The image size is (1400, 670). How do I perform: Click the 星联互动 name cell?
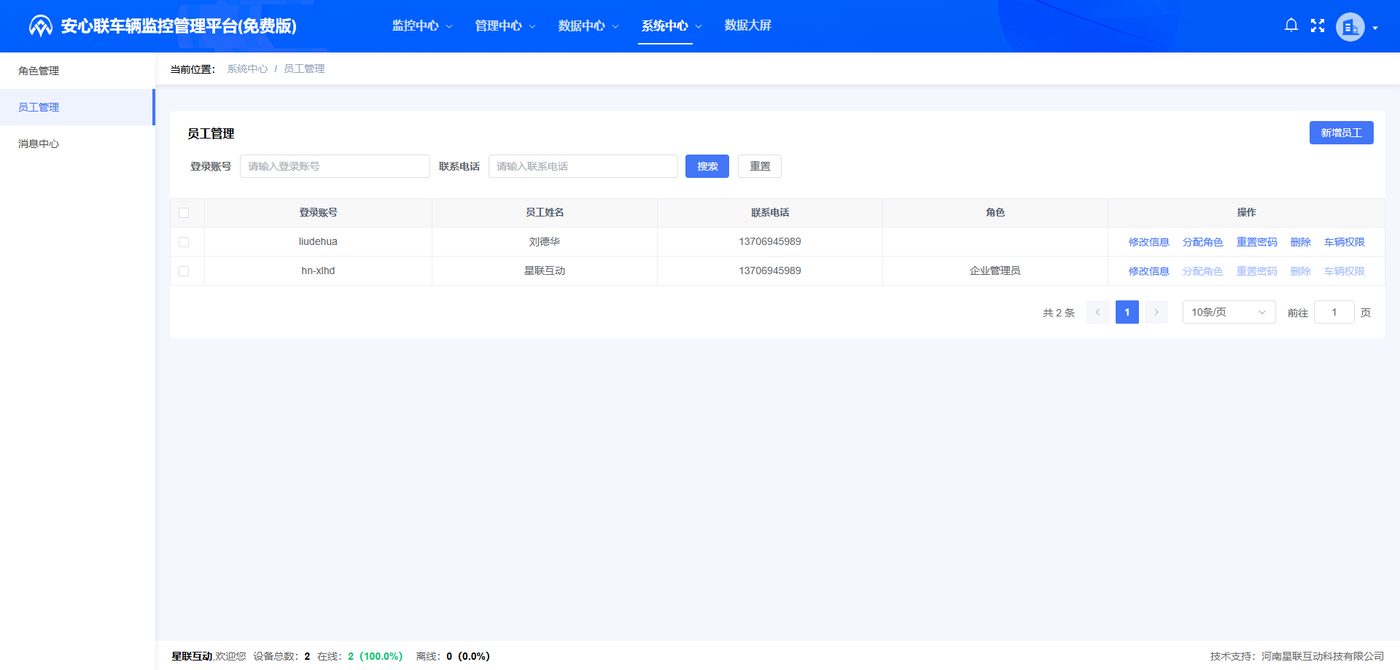pyautogui.click(x=545, y=271)
